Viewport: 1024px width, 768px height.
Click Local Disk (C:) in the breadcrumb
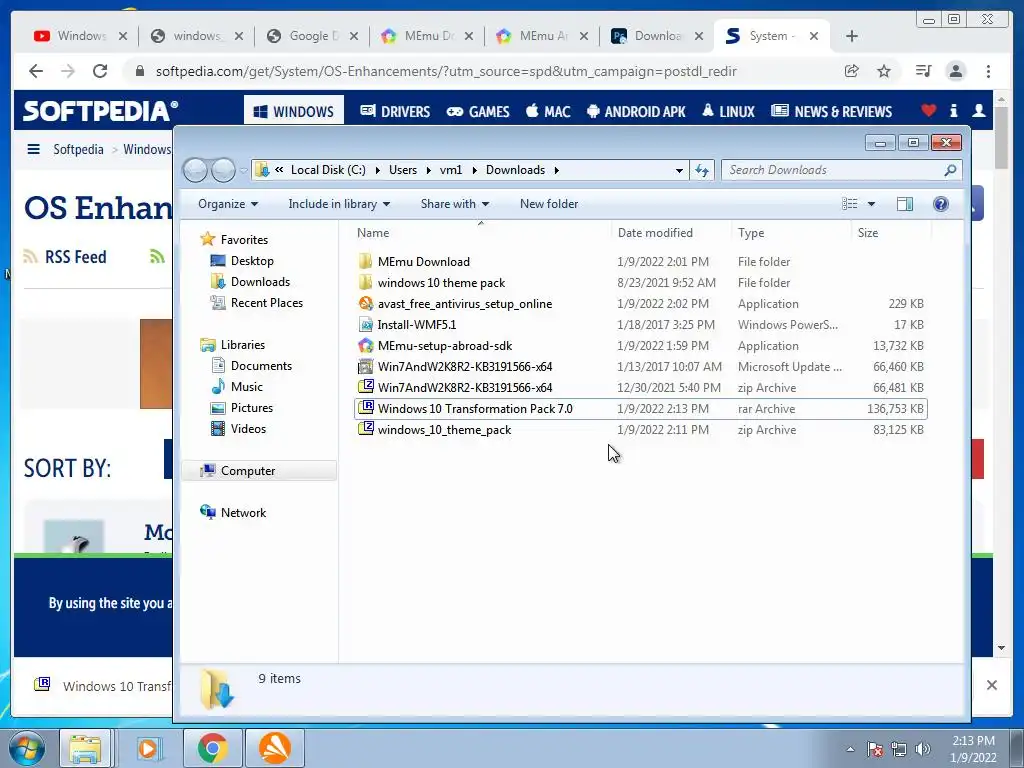pyautogui.click(x=328, y=170)
